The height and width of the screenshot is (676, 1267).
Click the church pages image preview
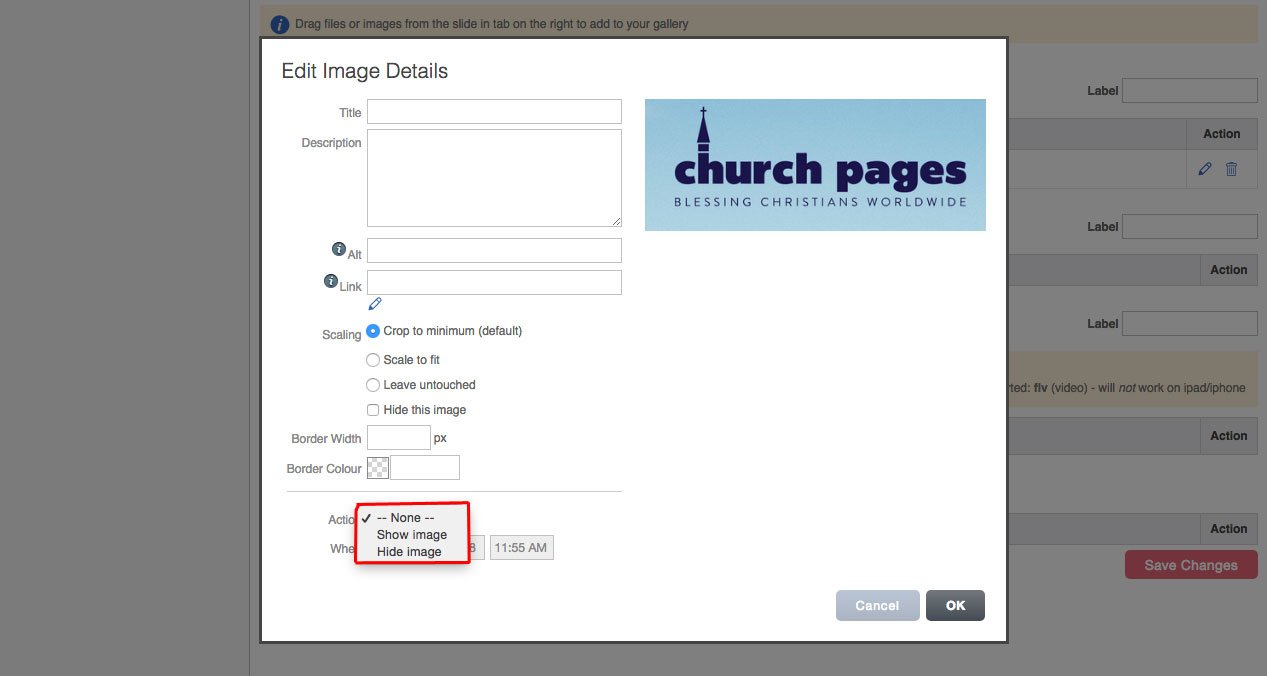point(815,165)
